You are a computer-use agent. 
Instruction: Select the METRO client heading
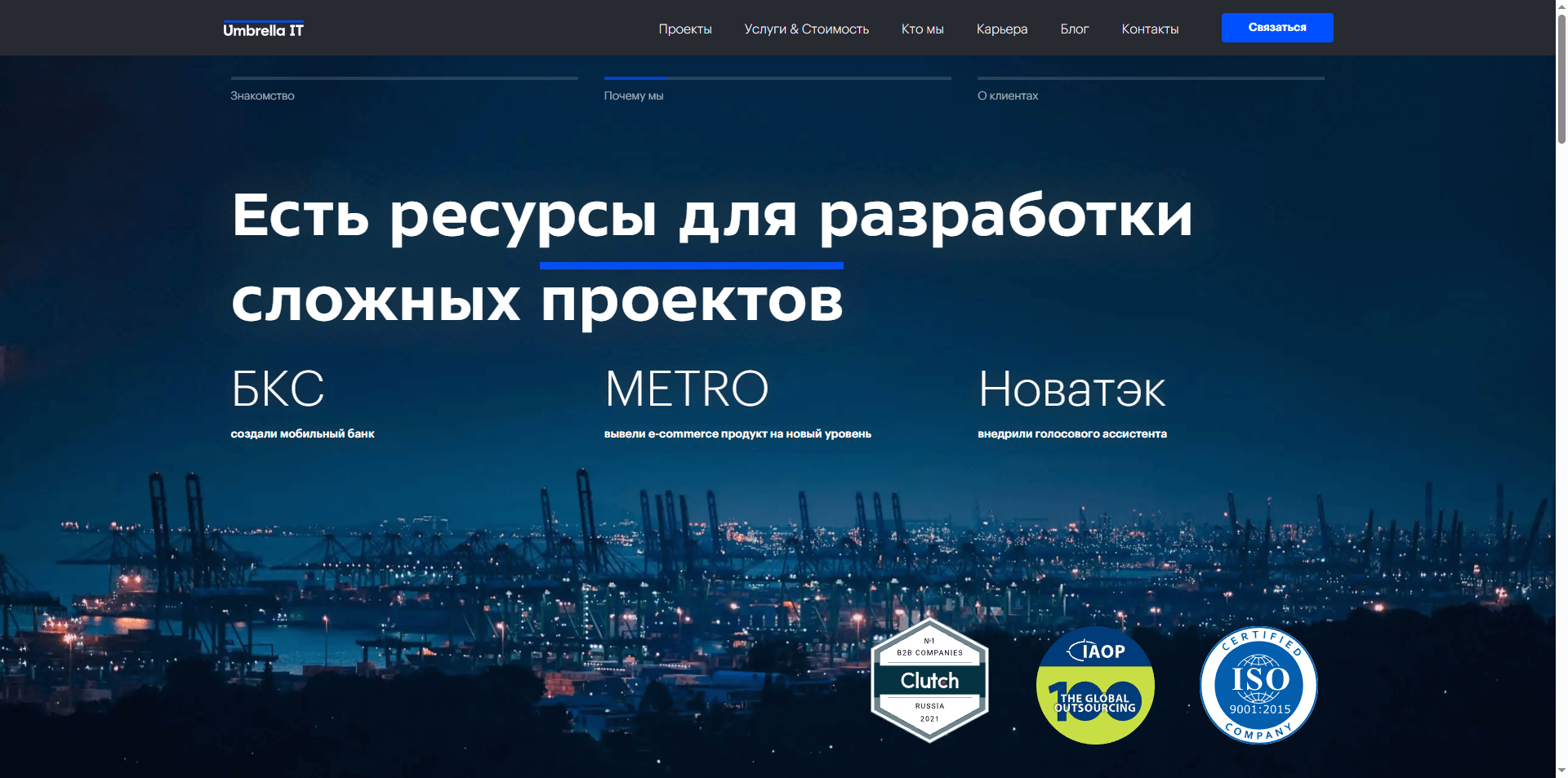[x=686, y=389]
